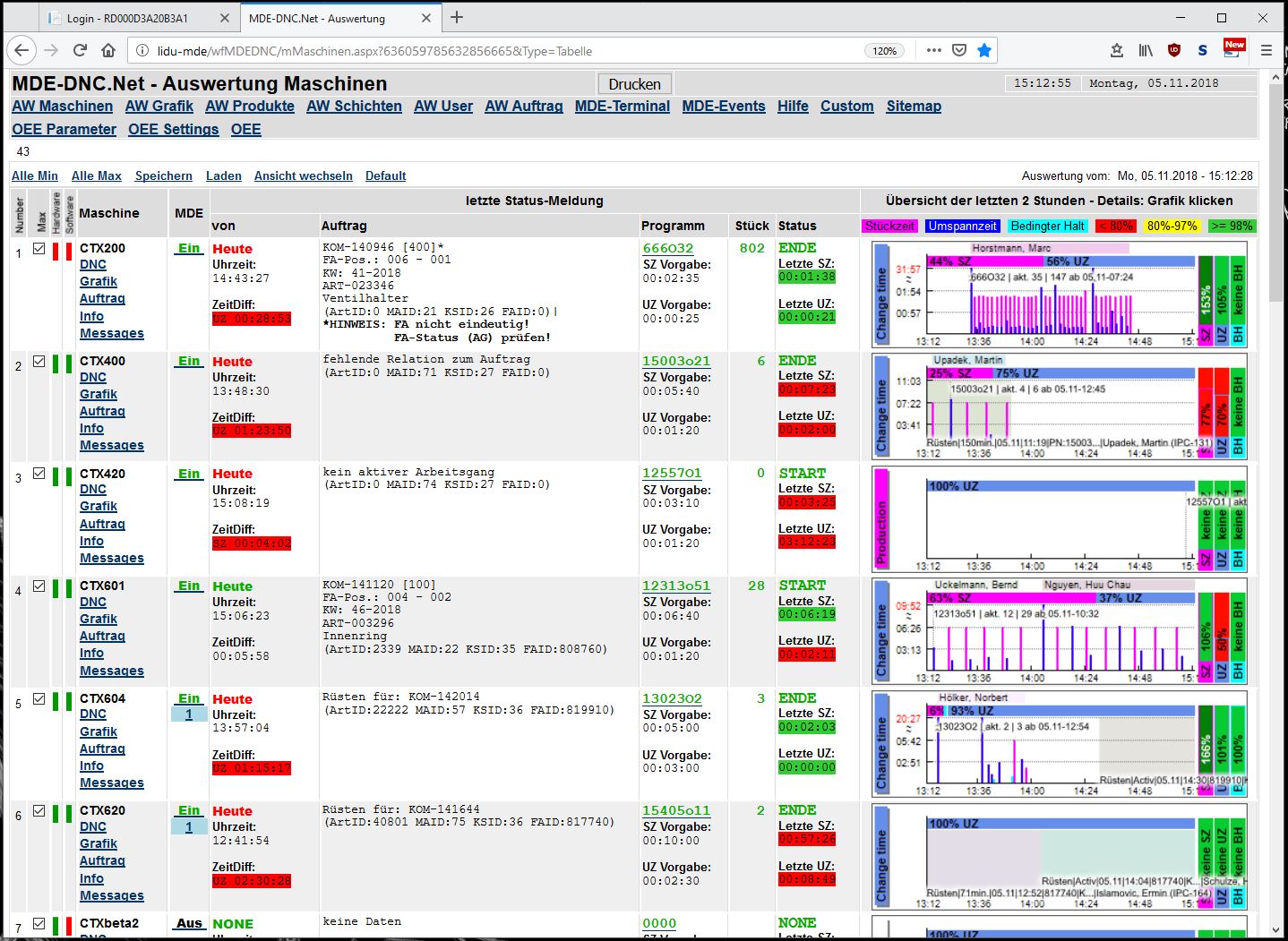Open the AW Grafik menu link
Screen dimensions: 1288x941
(x=159, y=106)
